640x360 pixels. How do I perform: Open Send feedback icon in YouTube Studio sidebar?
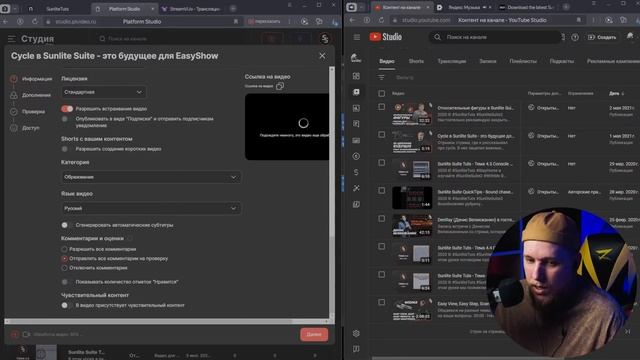[x=356, y=349]
